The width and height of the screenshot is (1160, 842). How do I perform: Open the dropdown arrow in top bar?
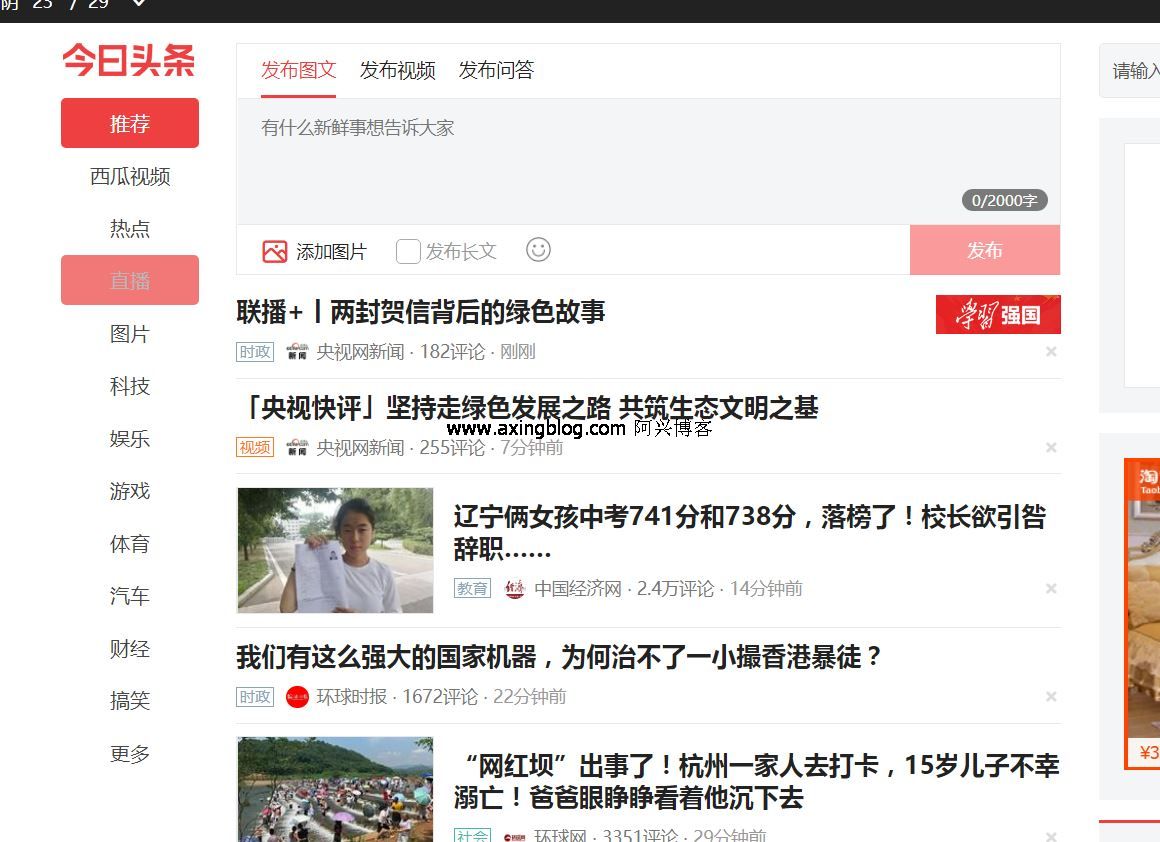(x=139, y=4)
